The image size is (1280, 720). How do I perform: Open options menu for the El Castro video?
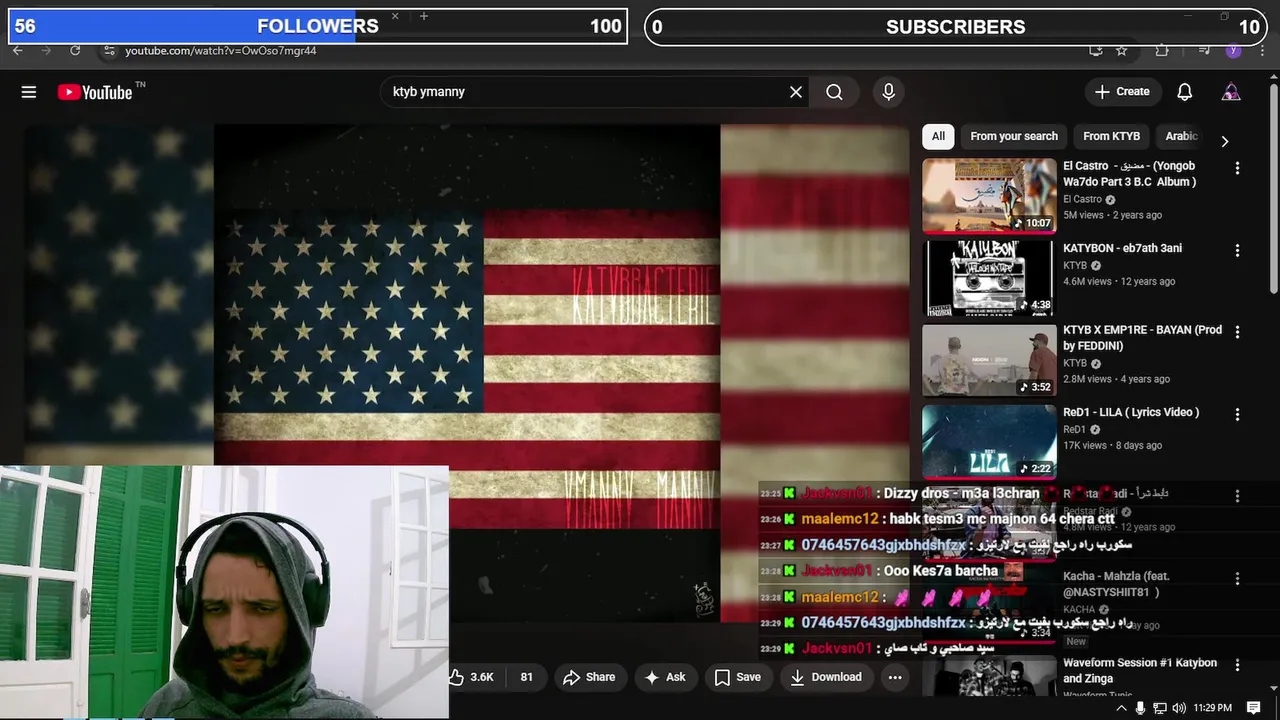[1237, 168]
